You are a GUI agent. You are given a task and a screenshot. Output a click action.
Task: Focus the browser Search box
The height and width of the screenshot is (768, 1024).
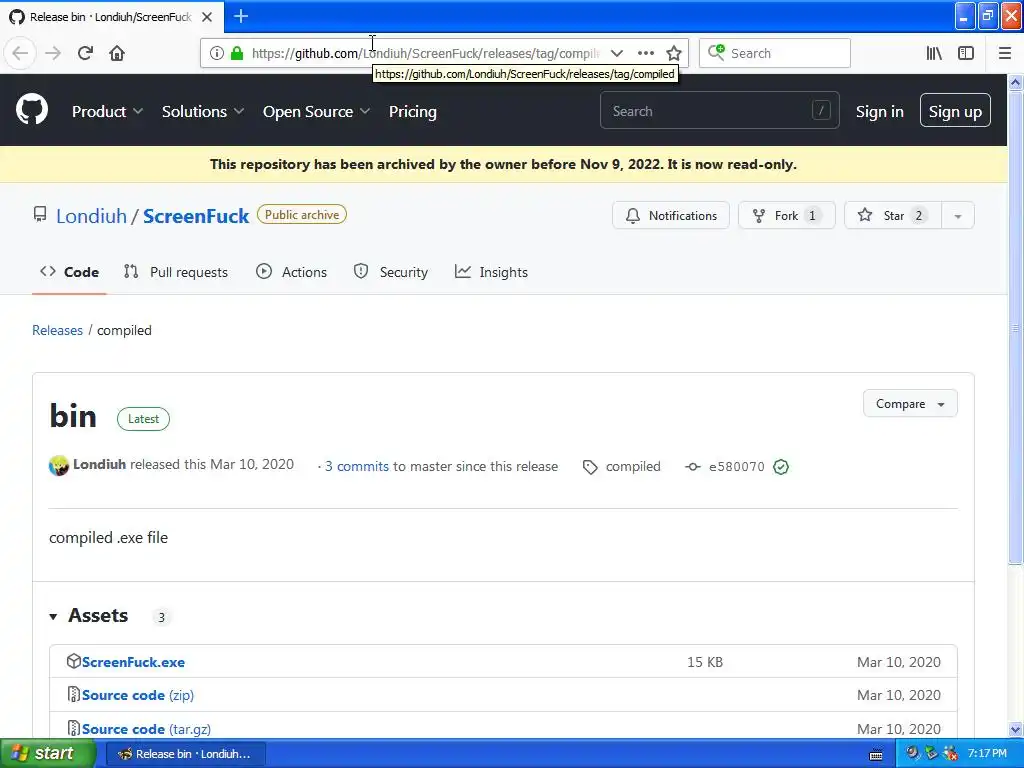775,53
